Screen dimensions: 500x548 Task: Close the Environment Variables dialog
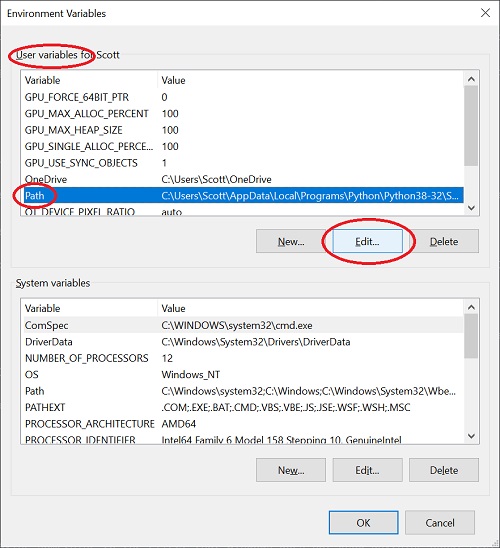[x=485, y=13]
